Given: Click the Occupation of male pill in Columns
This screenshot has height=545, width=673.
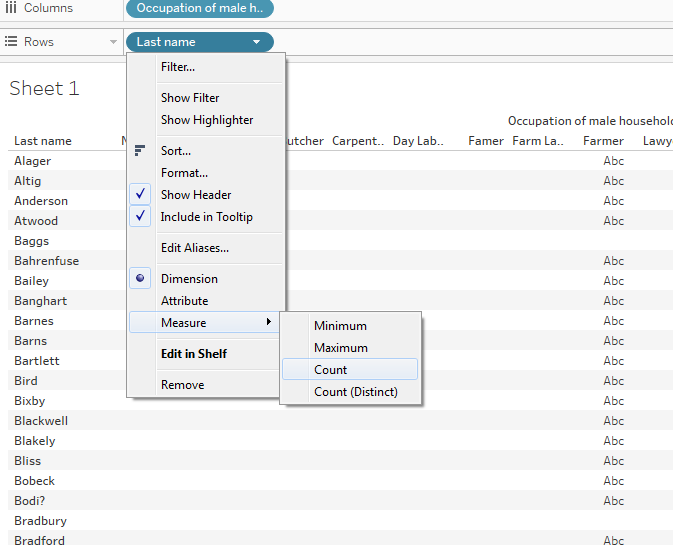Looking at the screenshot, I should (x=199, y=8).
